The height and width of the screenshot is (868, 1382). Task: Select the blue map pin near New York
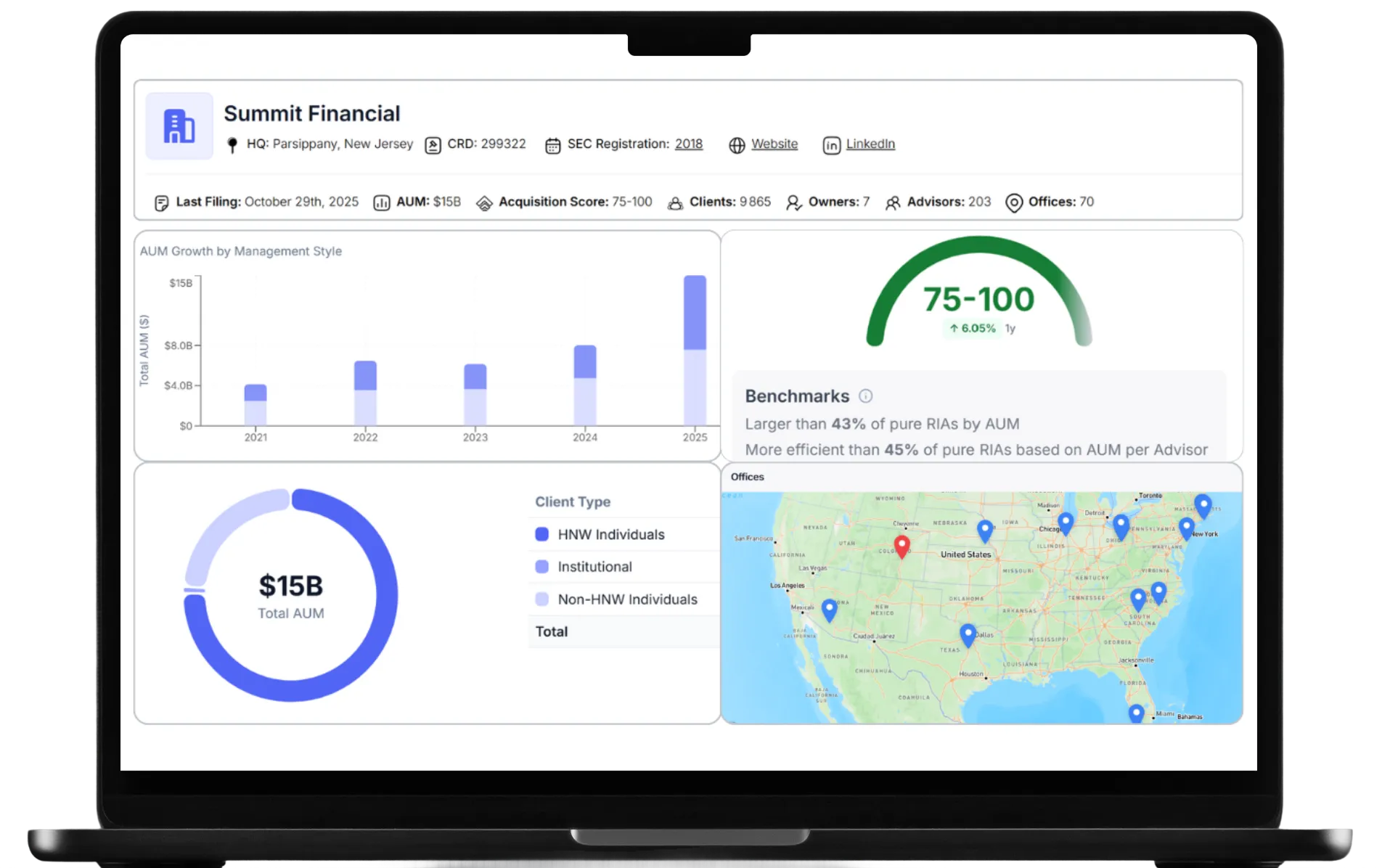tap(1187, 528)
